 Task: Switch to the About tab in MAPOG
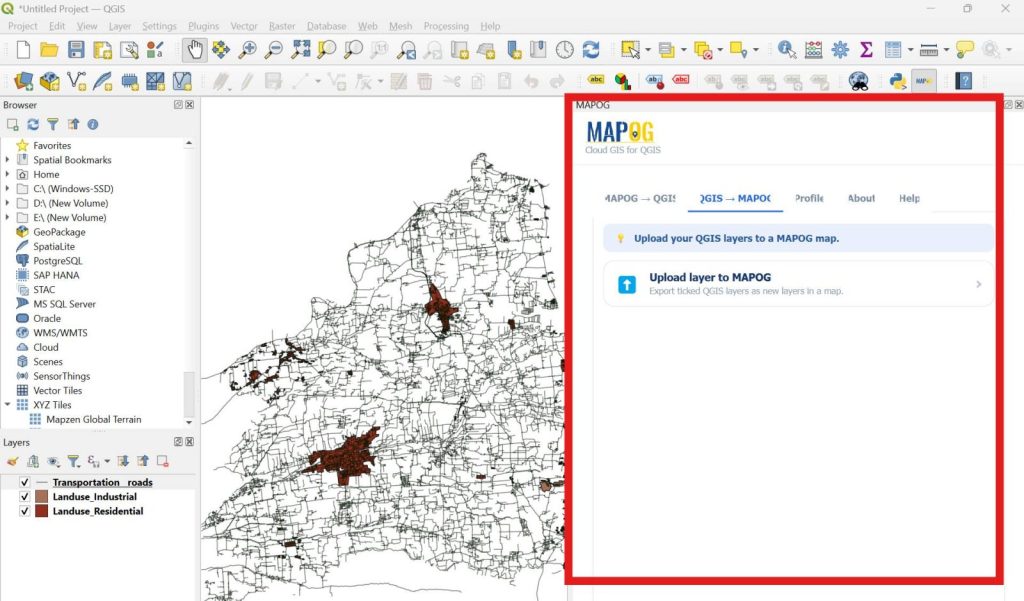(861, 198)
